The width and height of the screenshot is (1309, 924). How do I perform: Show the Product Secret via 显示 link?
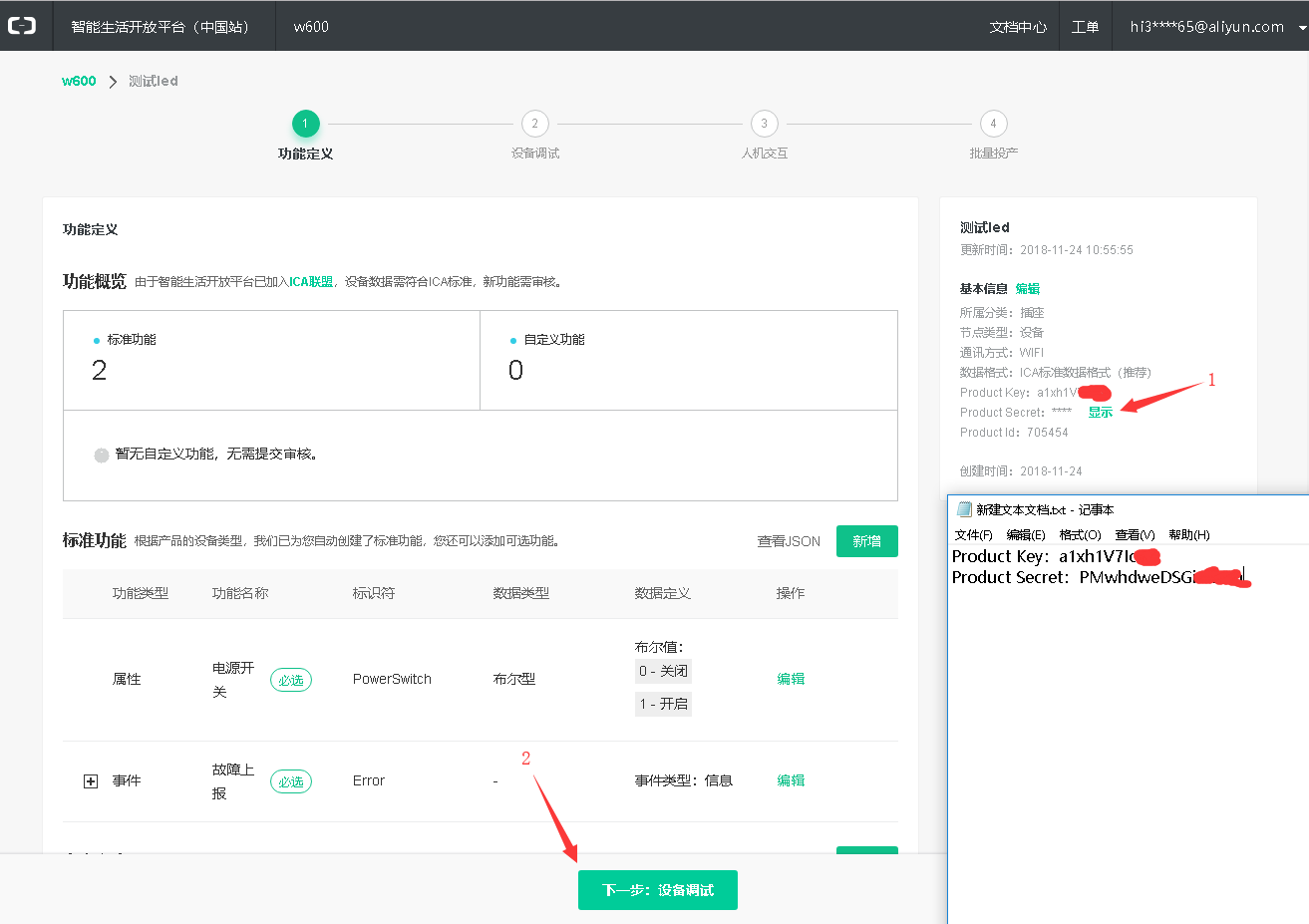[x=1101, y=413]
